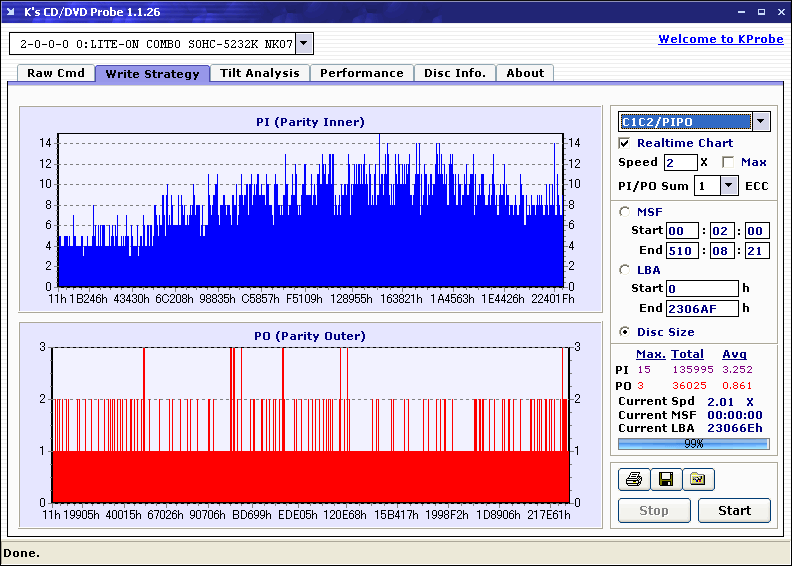Select the MSF radio button
This screenshot has width=792, height=566.
point(626,211)
